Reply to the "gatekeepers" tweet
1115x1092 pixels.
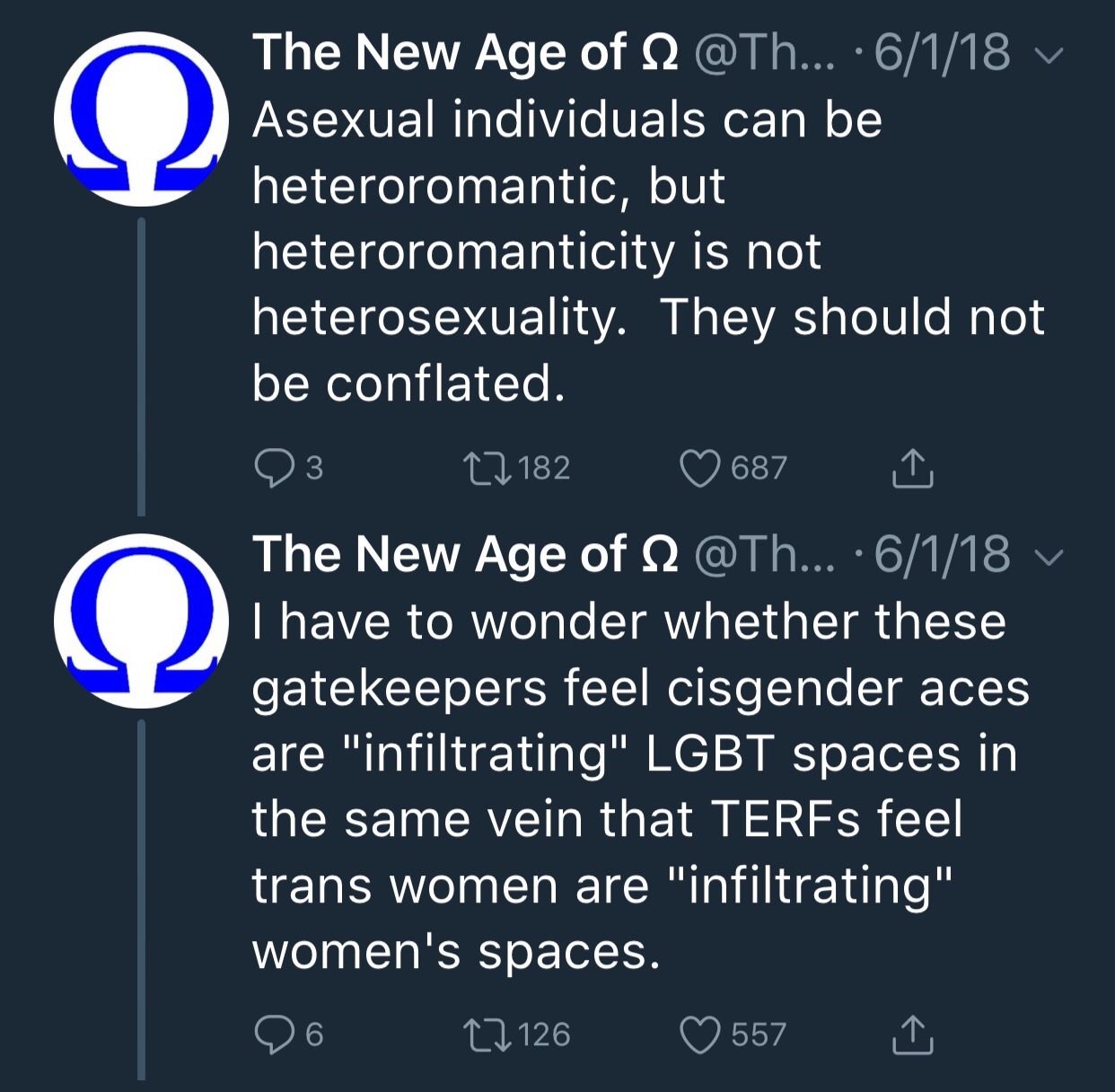273,1034
